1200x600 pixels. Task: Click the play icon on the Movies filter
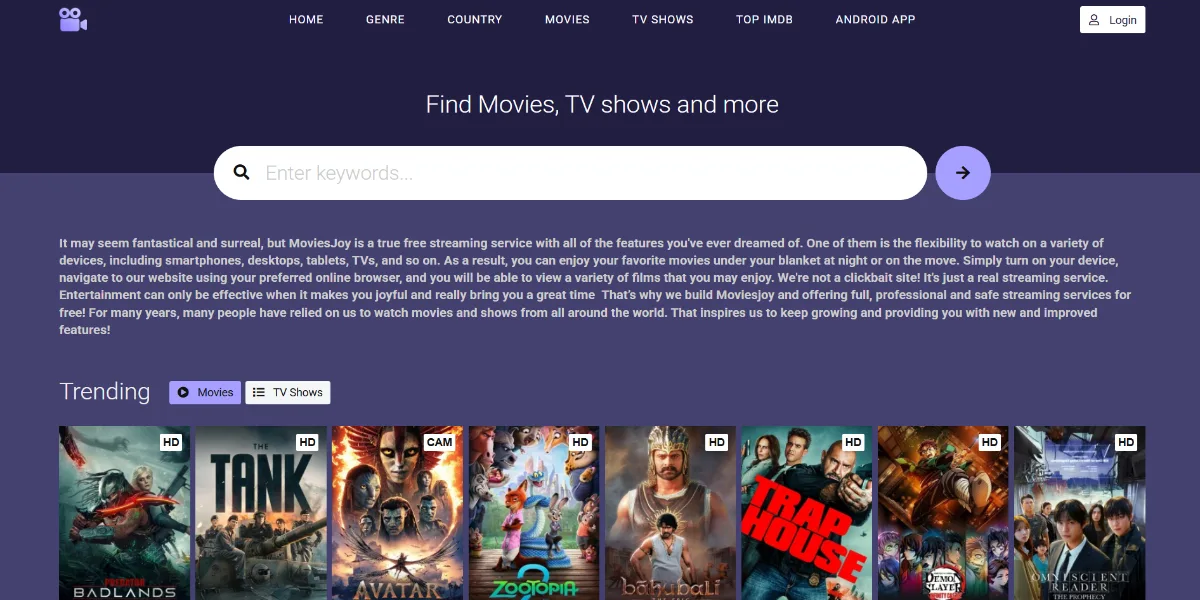tap(183, 392)
